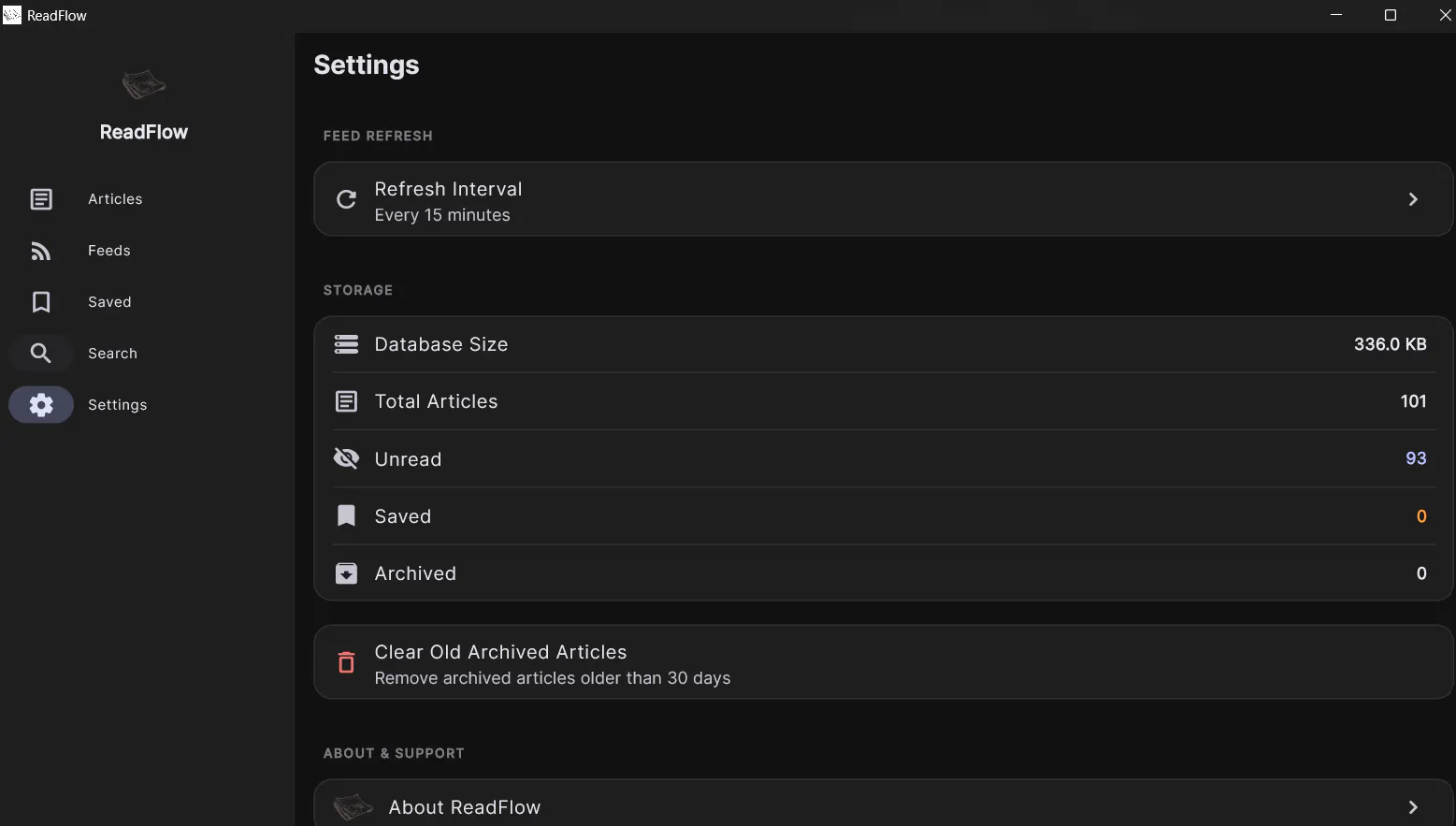The image size is (1456, 826).
Task: Click the 336.0 KB database size value
Action: click(1390, 344)
